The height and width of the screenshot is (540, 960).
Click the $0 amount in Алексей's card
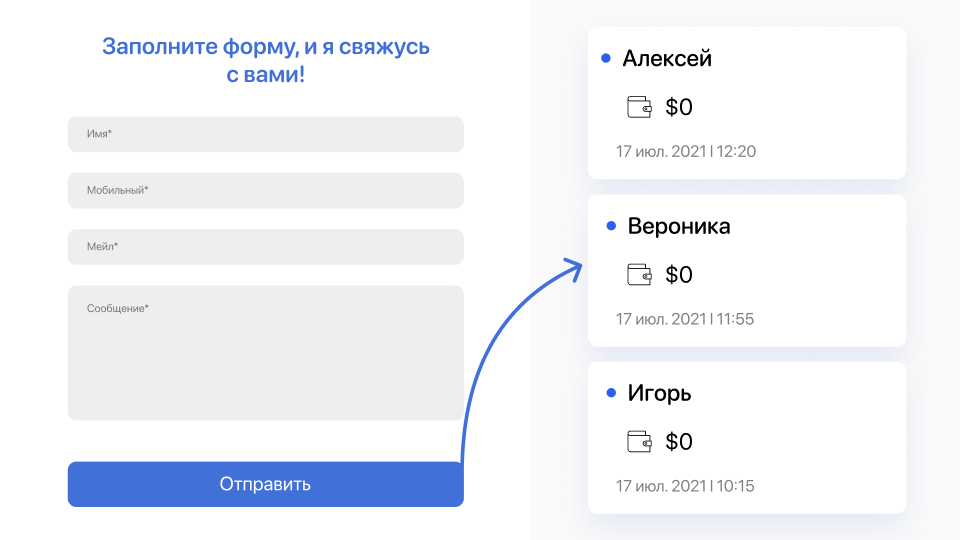click(679, 107)
